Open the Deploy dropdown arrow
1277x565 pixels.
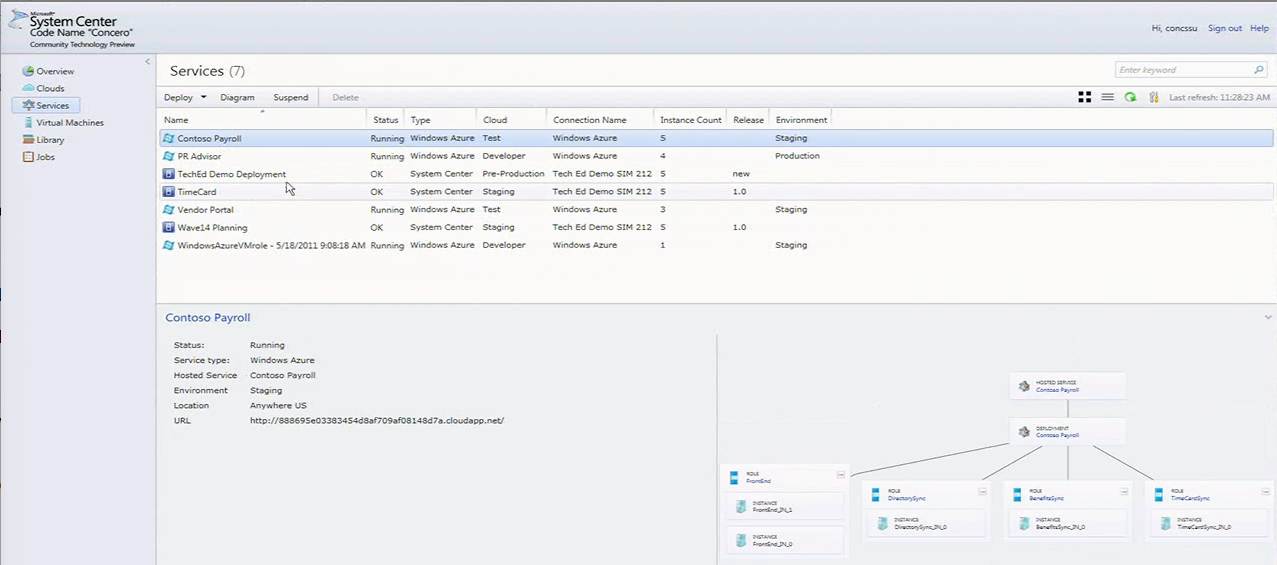(203, 98)
